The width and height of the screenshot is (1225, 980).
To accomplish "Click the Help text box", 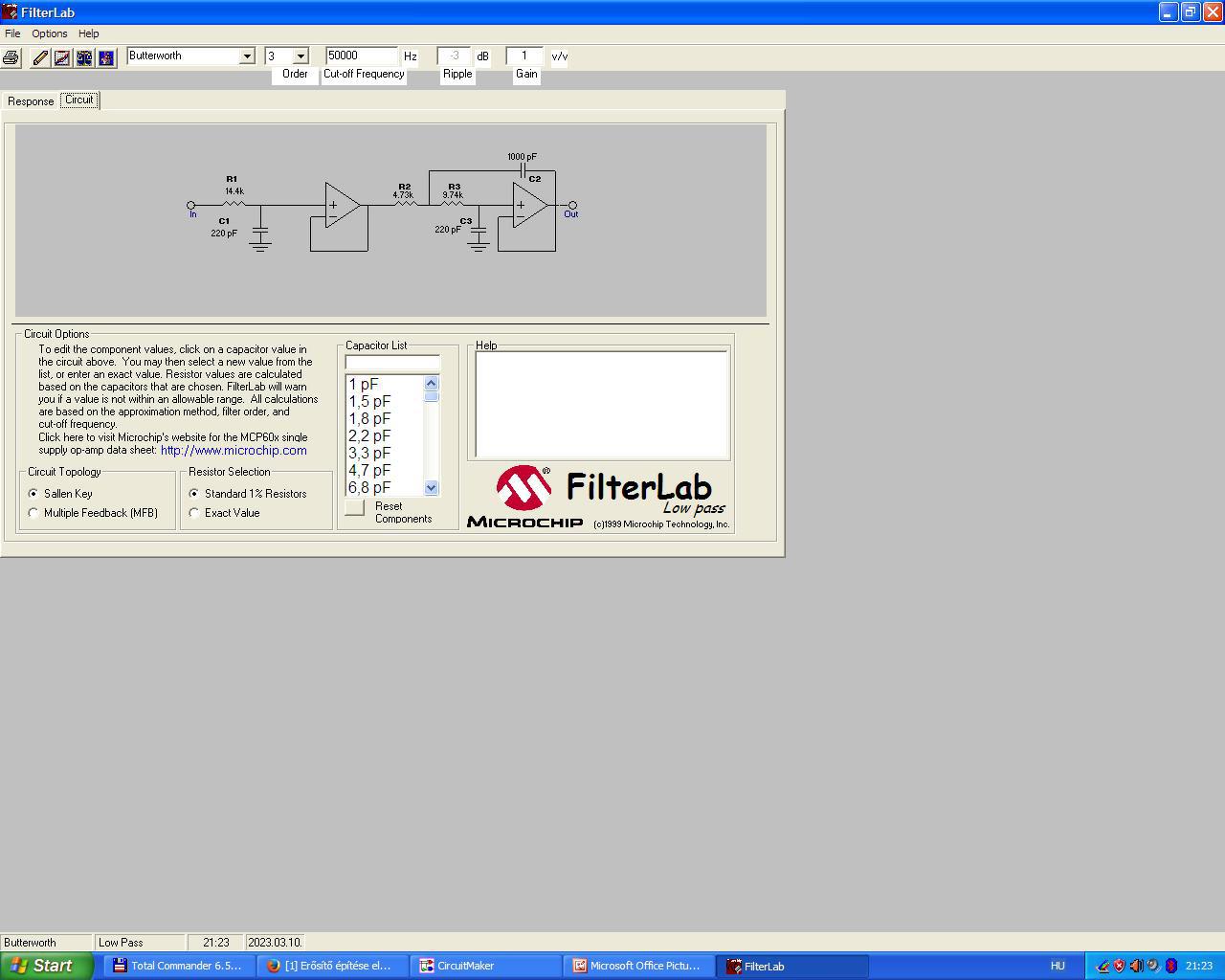I will tap(602, 405).
